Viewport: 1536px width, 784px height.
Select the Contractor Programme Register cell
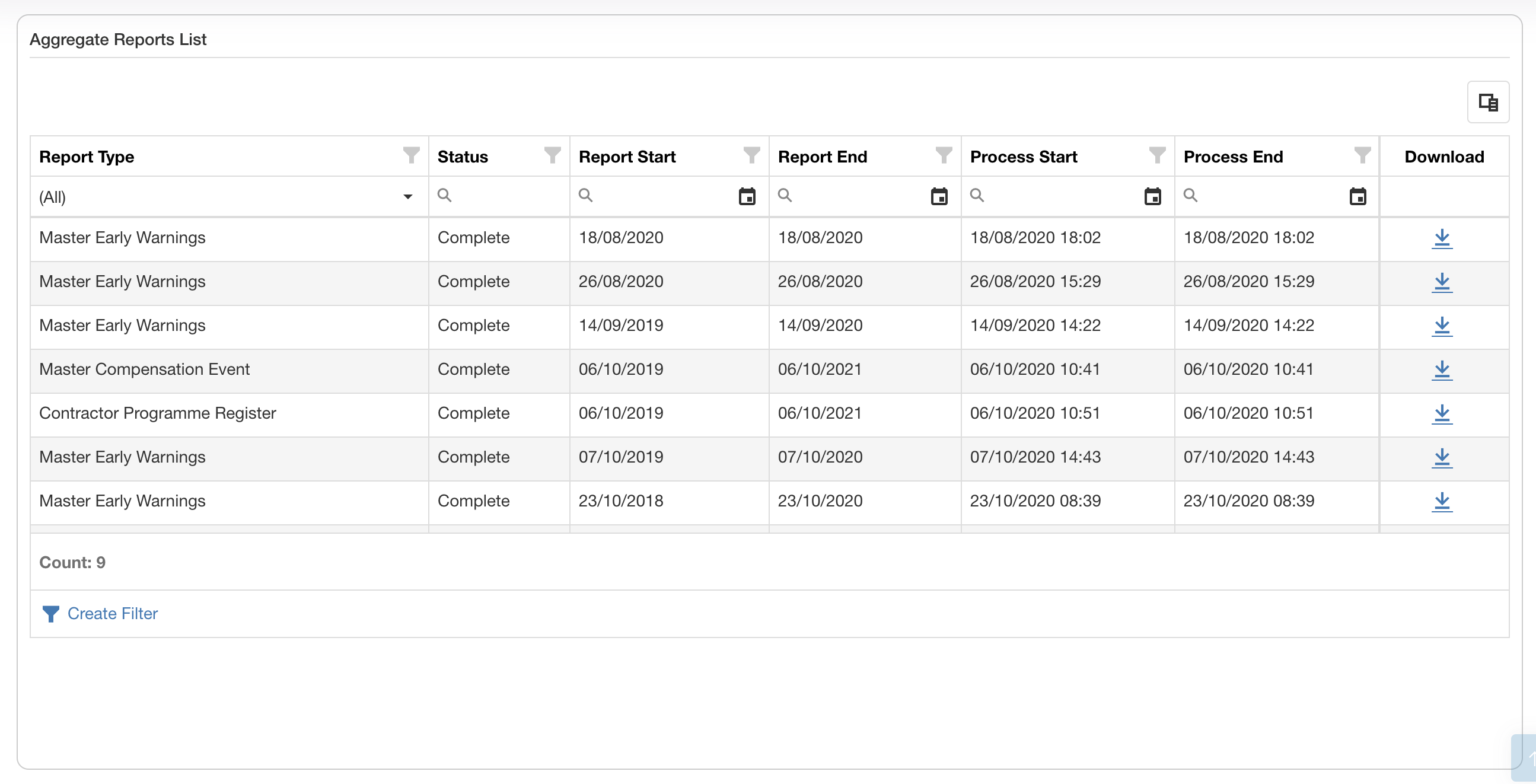(x=229, y=413)
